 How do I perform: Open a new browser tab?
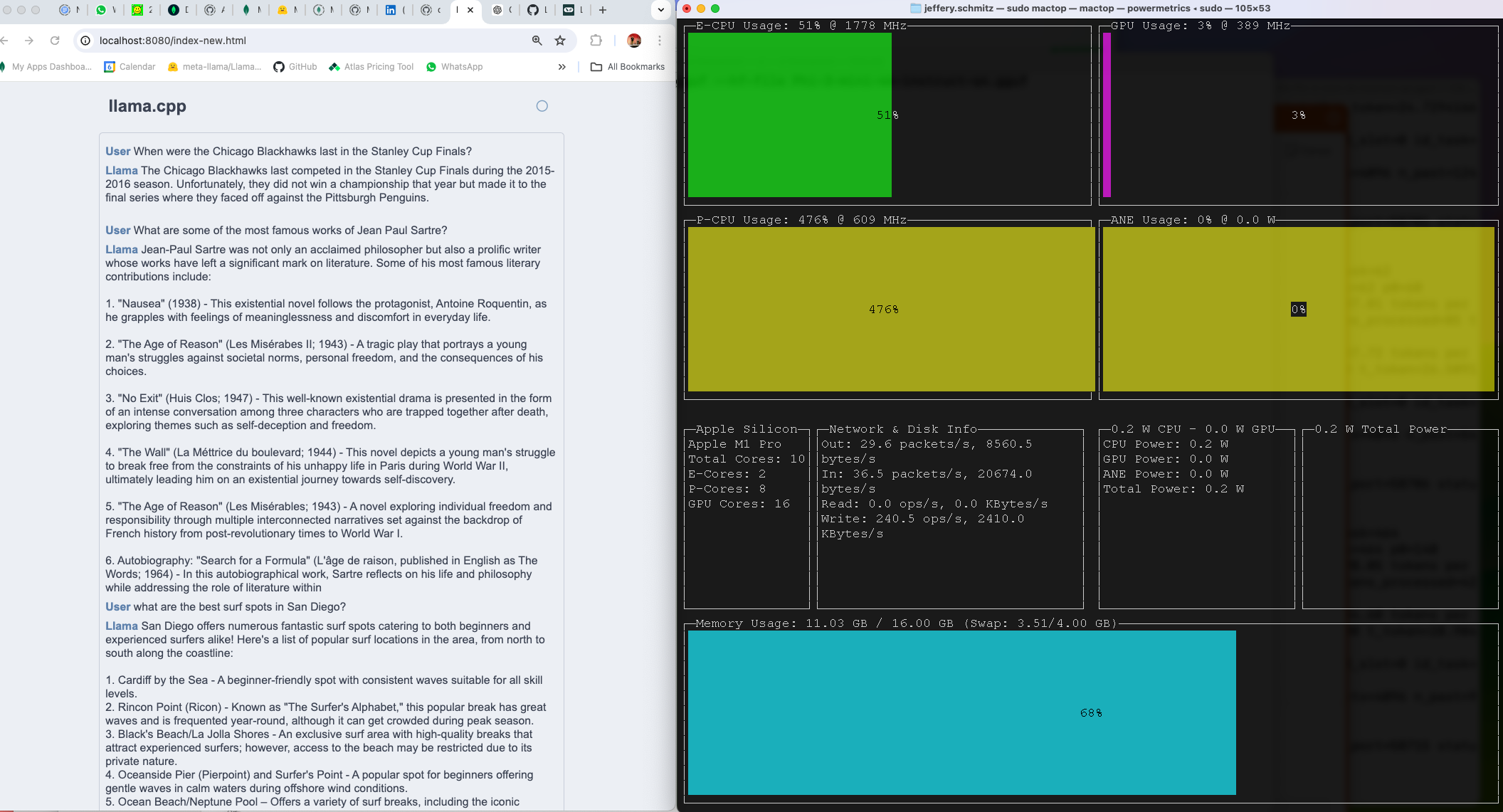pyautogui.click(x=603, y=10)
